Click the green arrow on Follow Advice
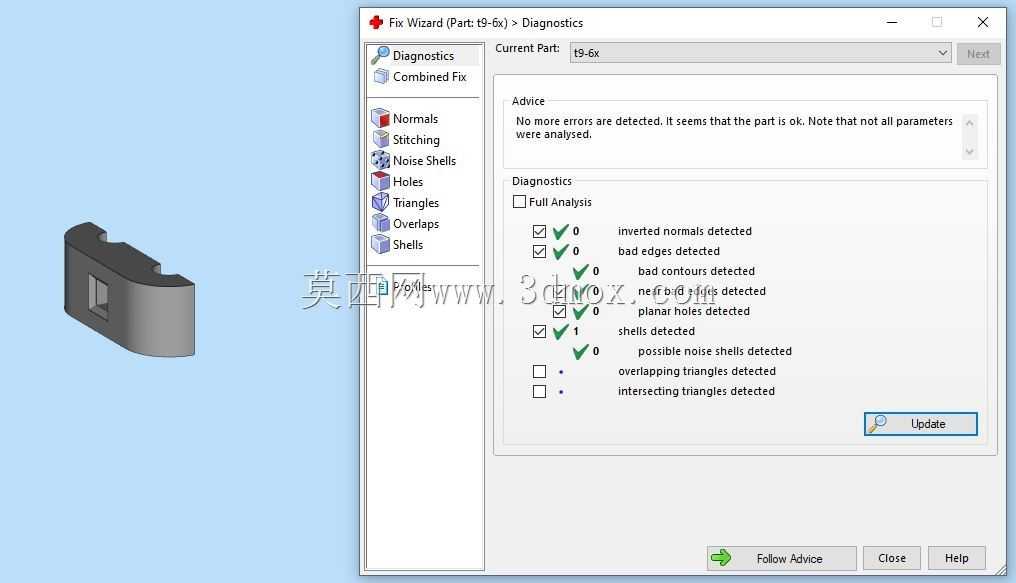 pos(721,558)
